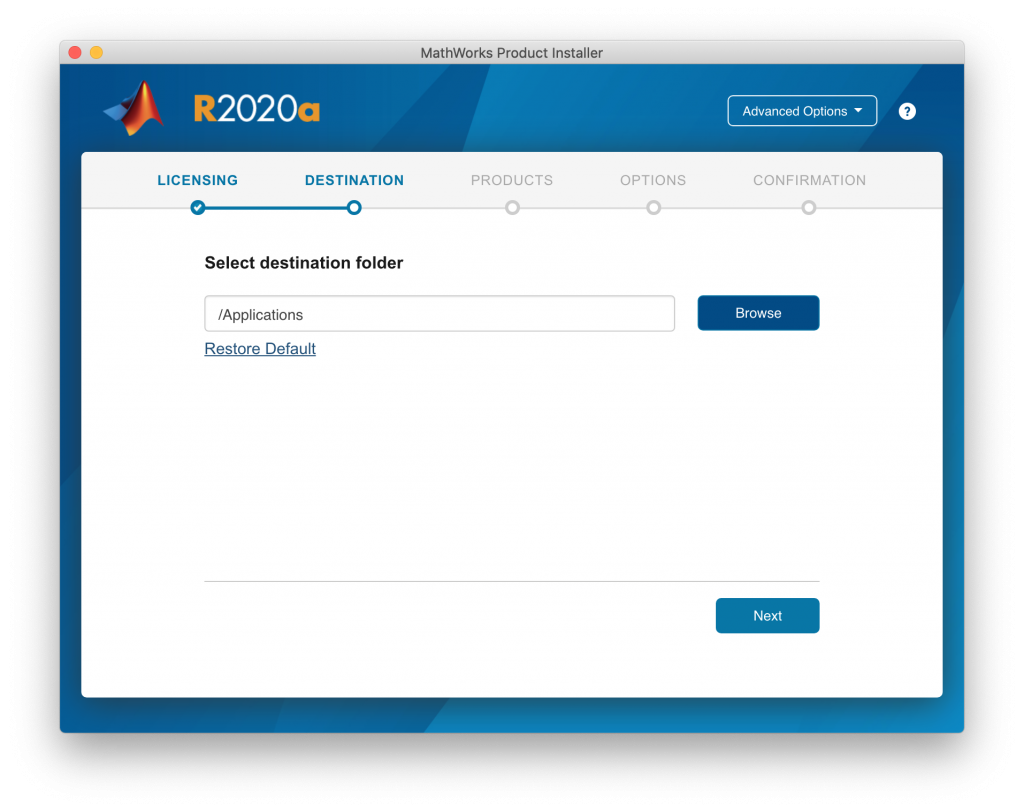The width and height of the screenshot is (1024, 812).
Task: Select the DESTINATION step tab
Action: tap(354, 180)
